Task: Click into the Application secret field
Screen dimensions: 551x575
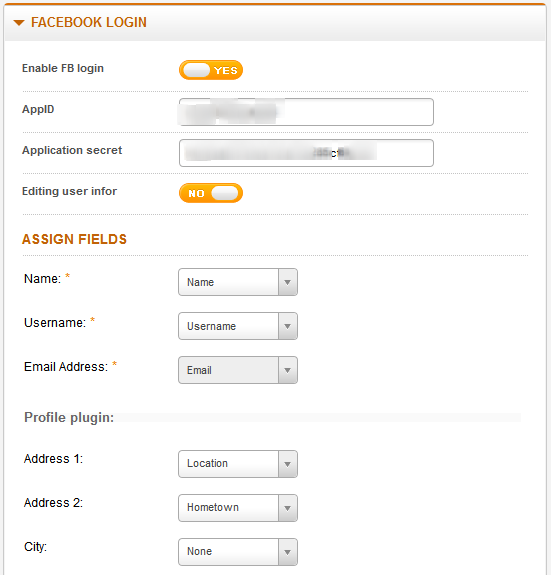Action: (306, 153)
